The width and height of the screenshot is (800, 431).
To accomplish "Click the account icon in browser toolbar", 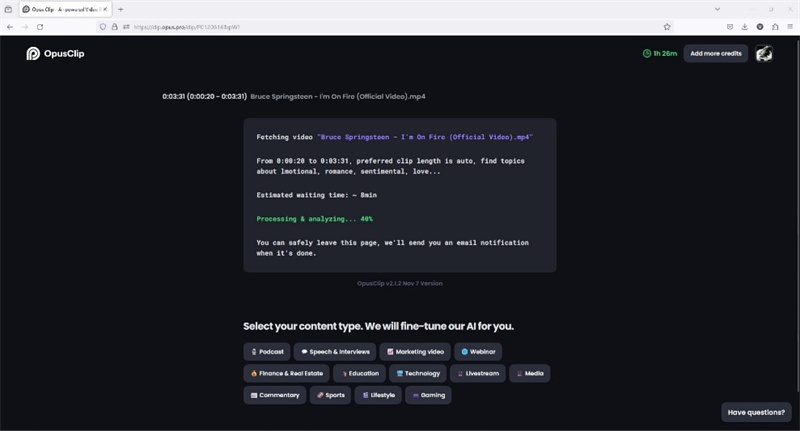I will [760, 27].
